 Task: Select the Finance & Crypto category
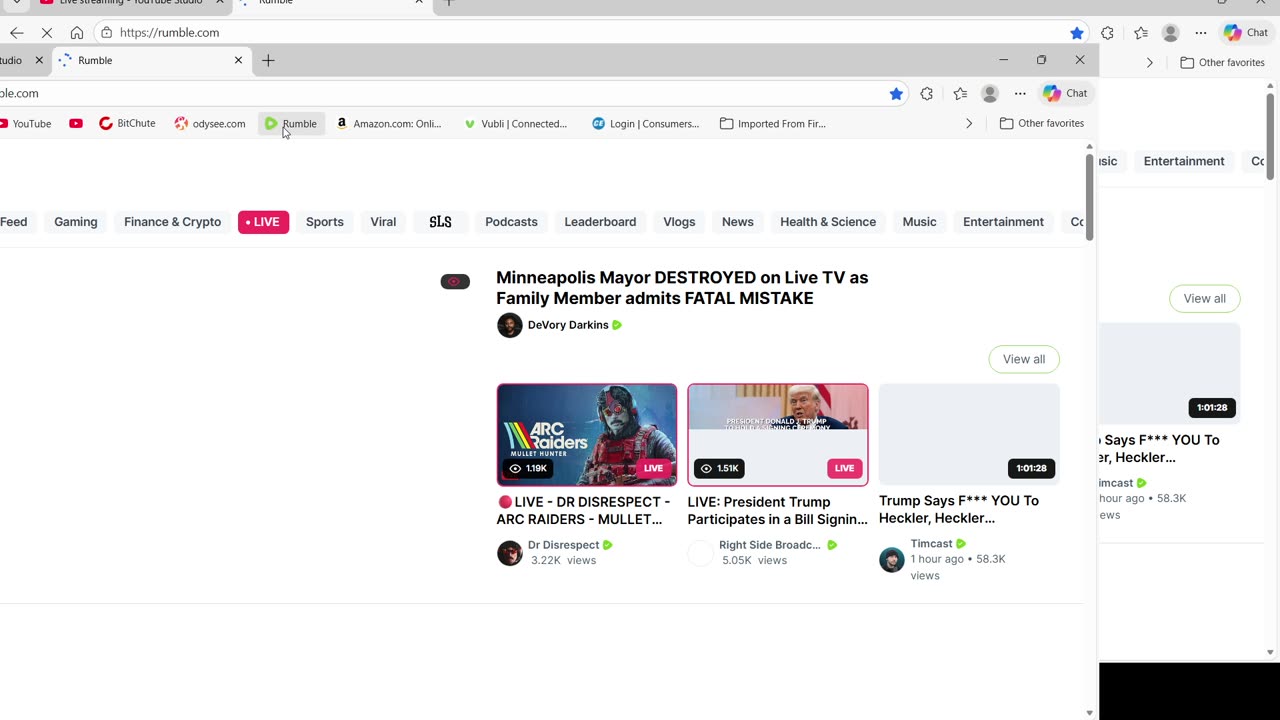[172, 222]
